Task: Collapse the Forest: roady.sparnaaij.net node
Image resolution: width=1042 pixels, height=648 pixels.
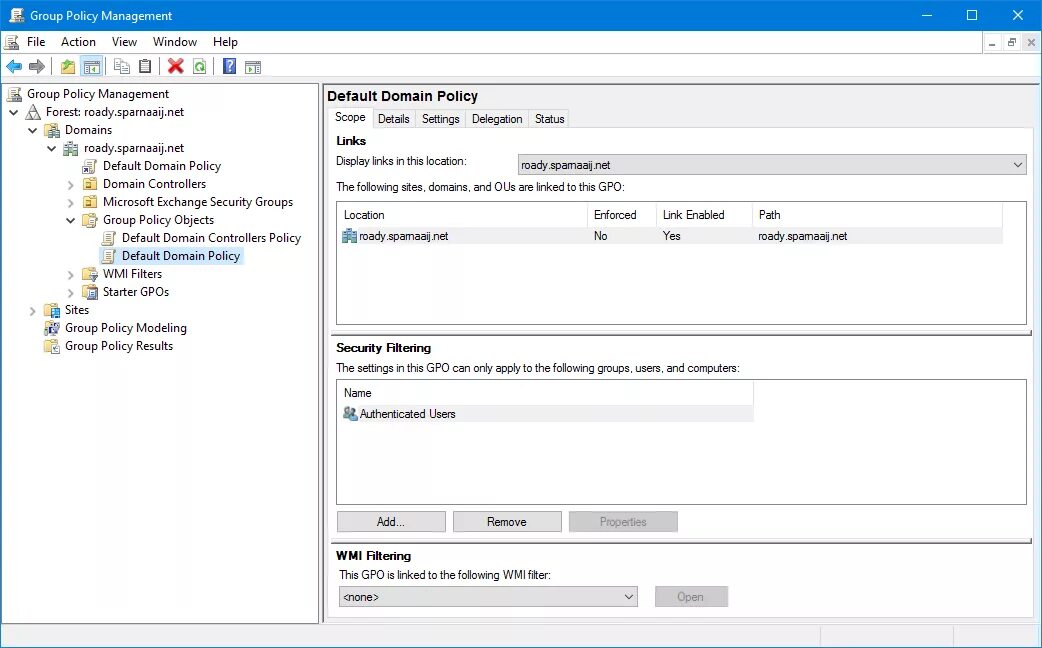Action: (13, 112)
